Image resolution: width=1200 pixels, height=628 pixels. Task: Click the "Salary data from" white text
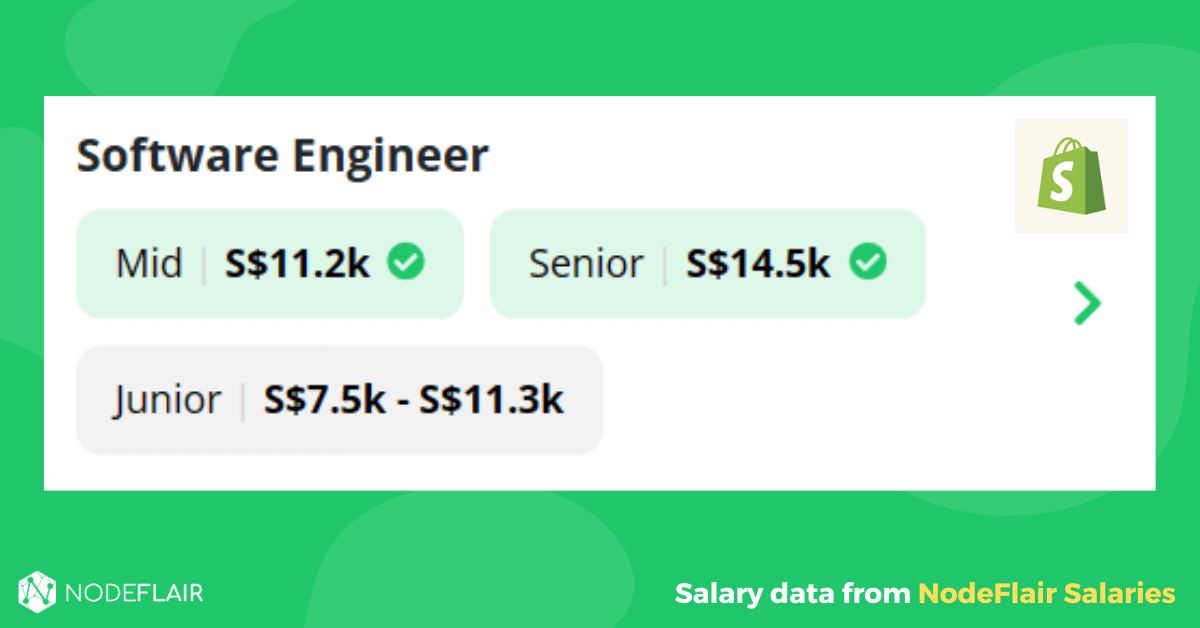(x=792, y=593)
